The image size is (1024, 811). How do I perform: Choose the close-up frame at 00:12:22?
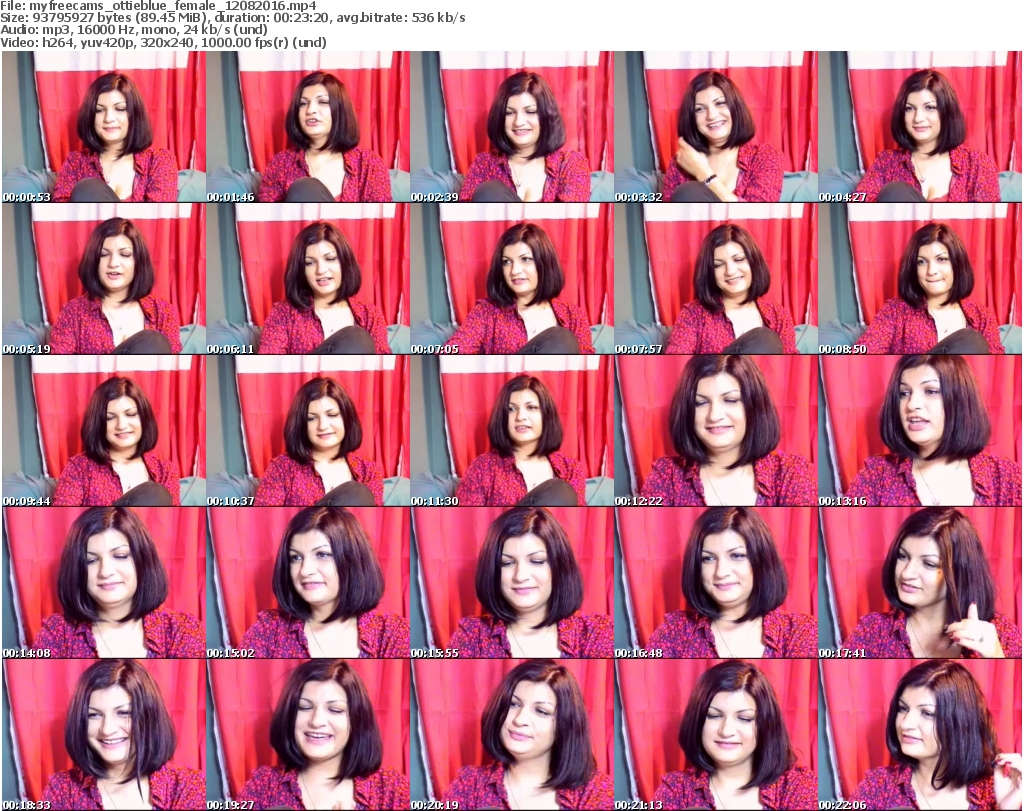tap(716, 431)
